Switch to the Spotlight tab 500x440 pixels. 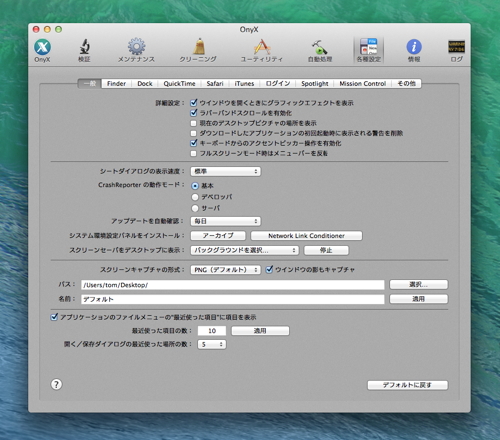315,83
